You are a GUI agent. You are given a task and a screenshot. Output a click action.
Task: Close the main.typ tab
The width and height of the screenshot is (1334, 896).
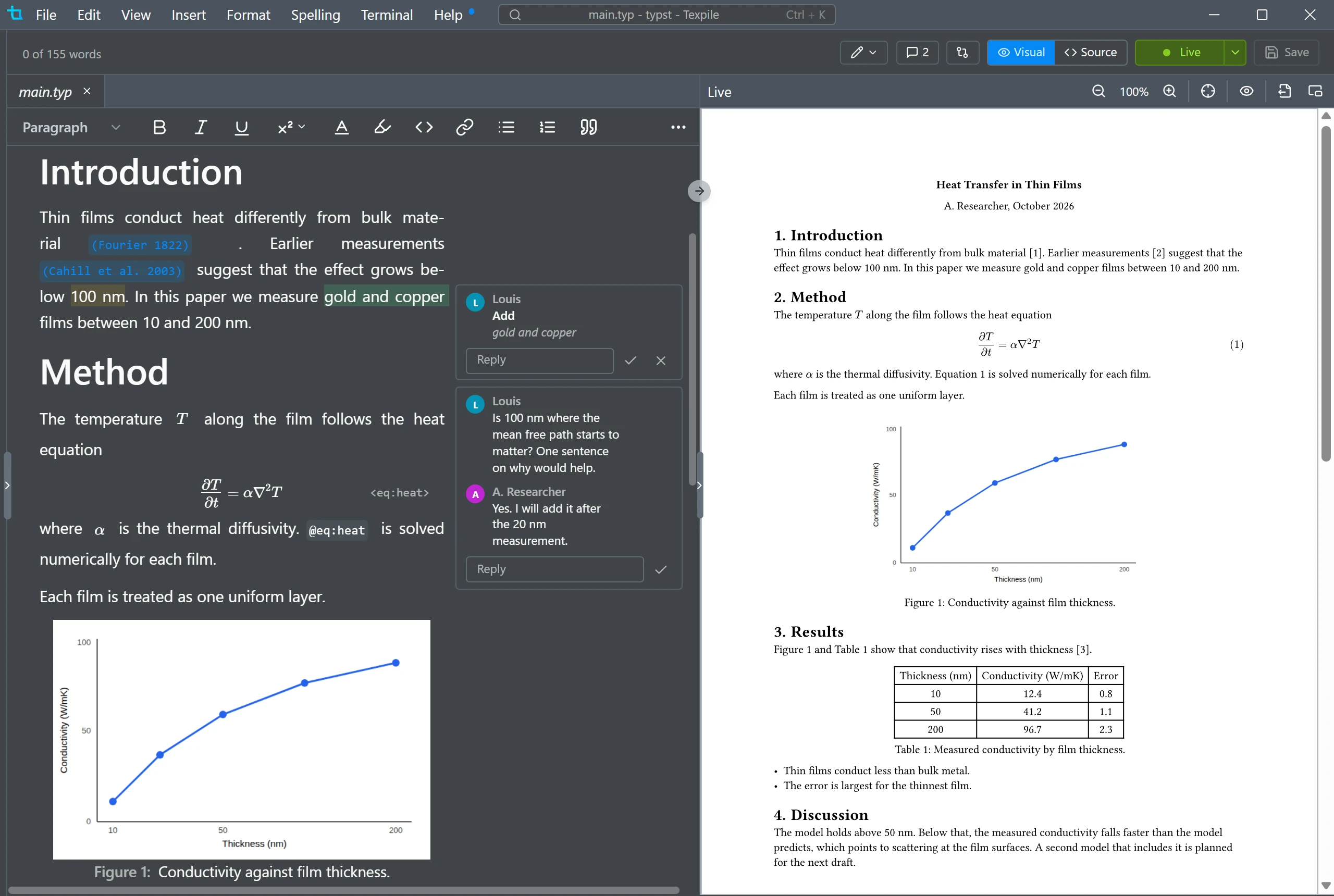pos(87,92)
